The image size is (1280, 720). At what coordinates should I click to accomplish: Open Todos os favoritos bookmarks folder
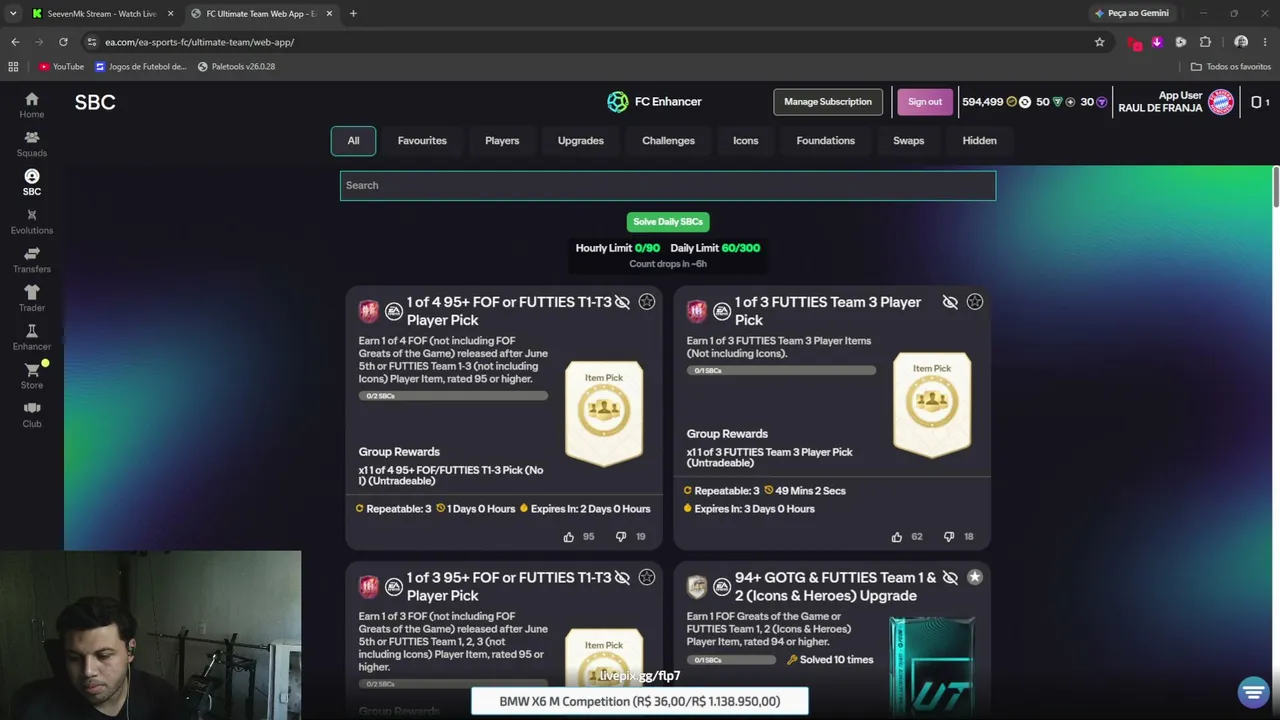click(1231, 67)
